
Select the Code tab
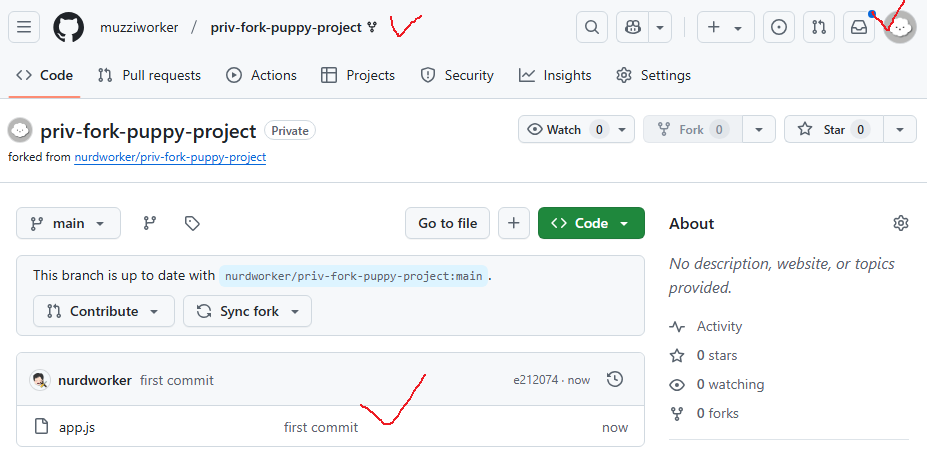[44, 75]
